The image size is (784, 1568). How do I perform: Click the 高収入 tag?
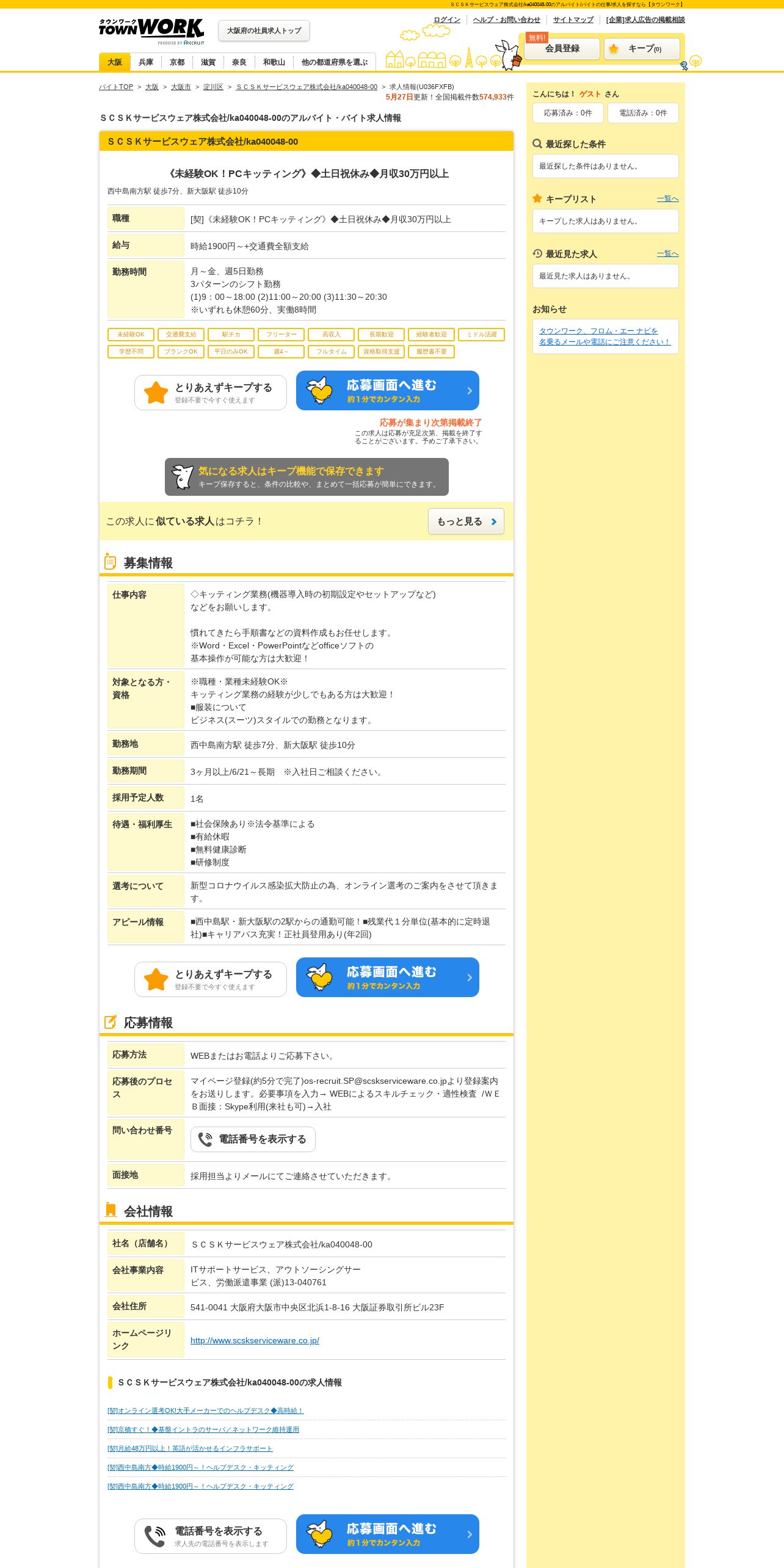click(331, 335)
